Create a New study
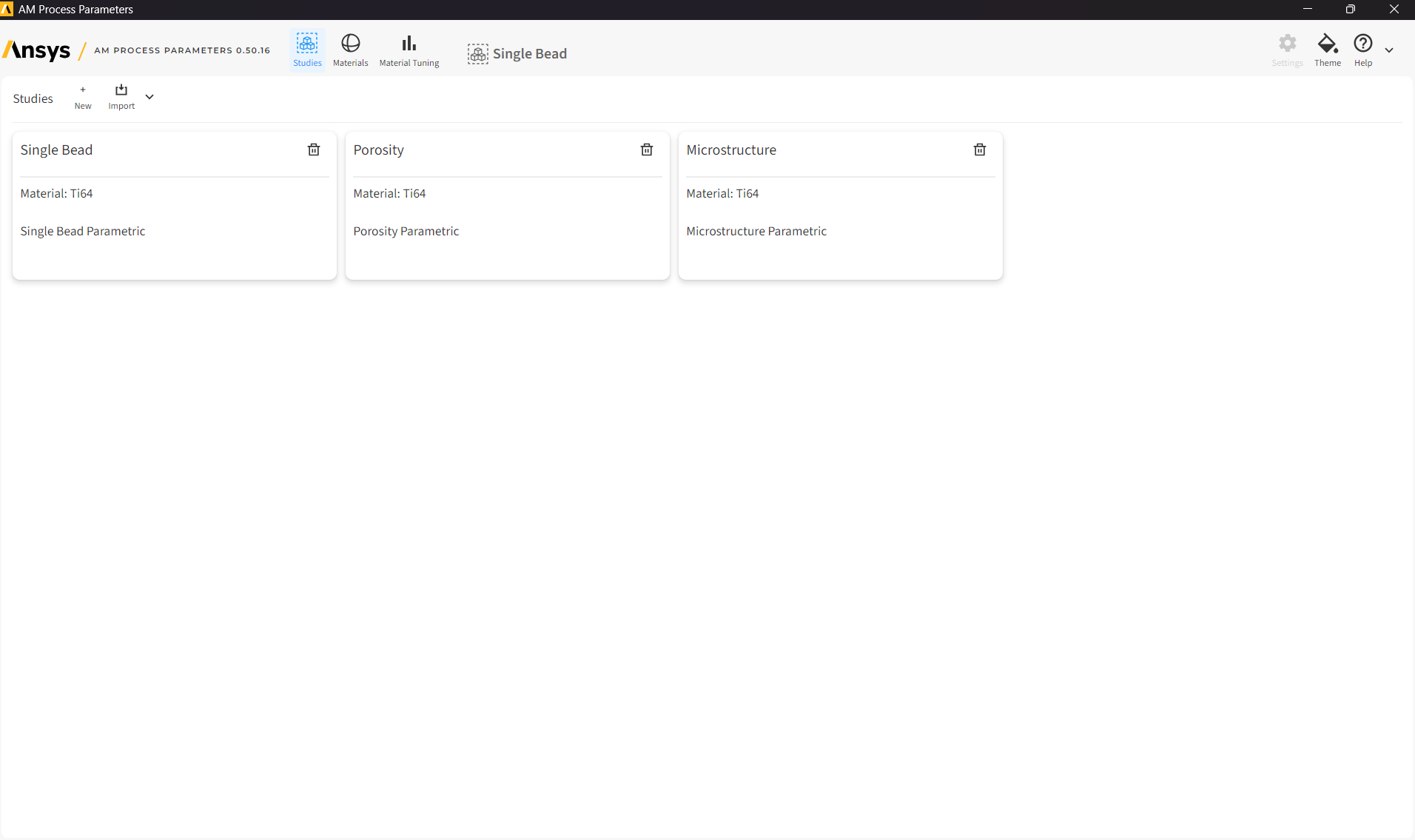The image size is (1415, 840). pos(83,97)
